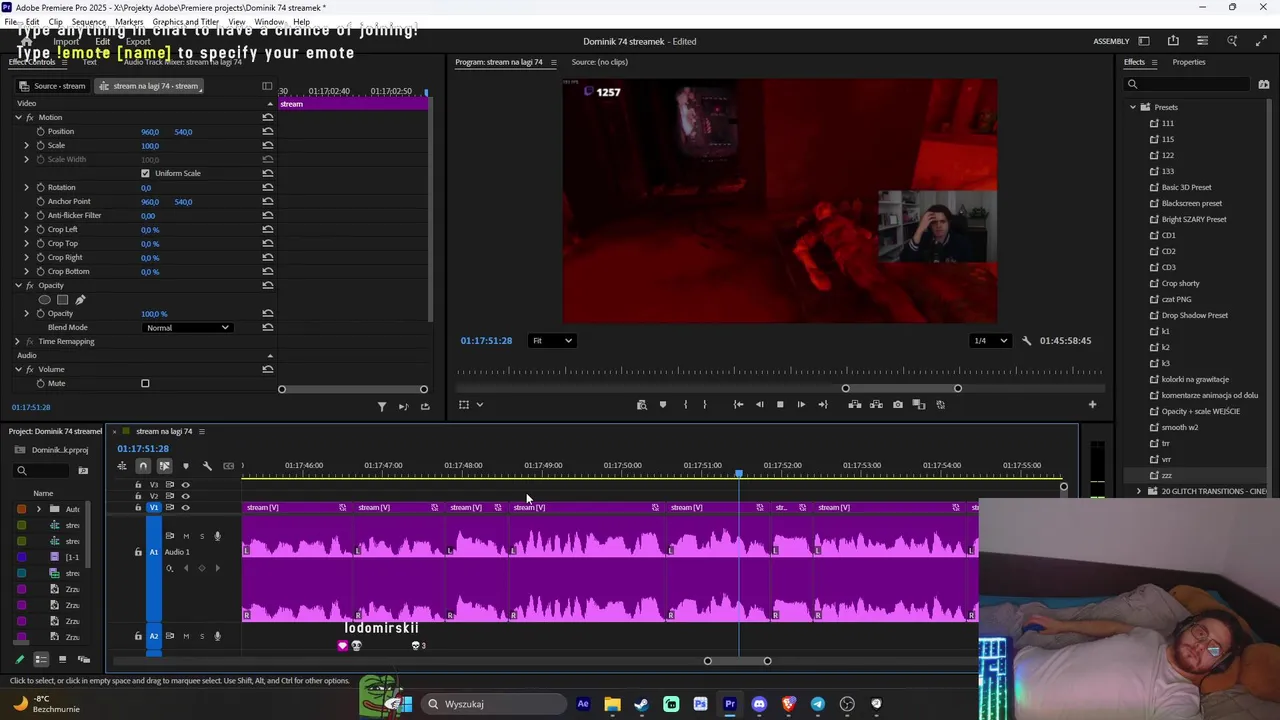Add a marker from timeline header
1280x720 pixels.
[x=185, y=466]
